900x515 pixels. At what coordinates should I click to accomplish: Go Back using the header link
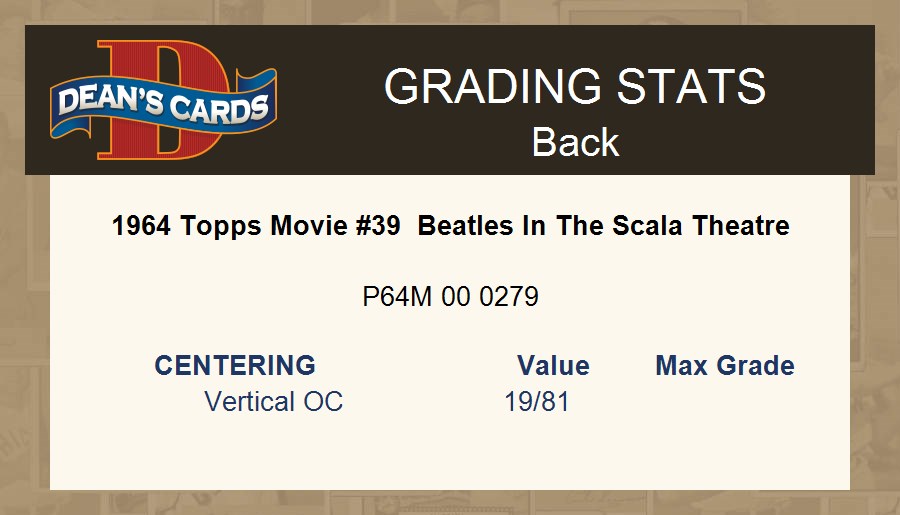(575, 142)
